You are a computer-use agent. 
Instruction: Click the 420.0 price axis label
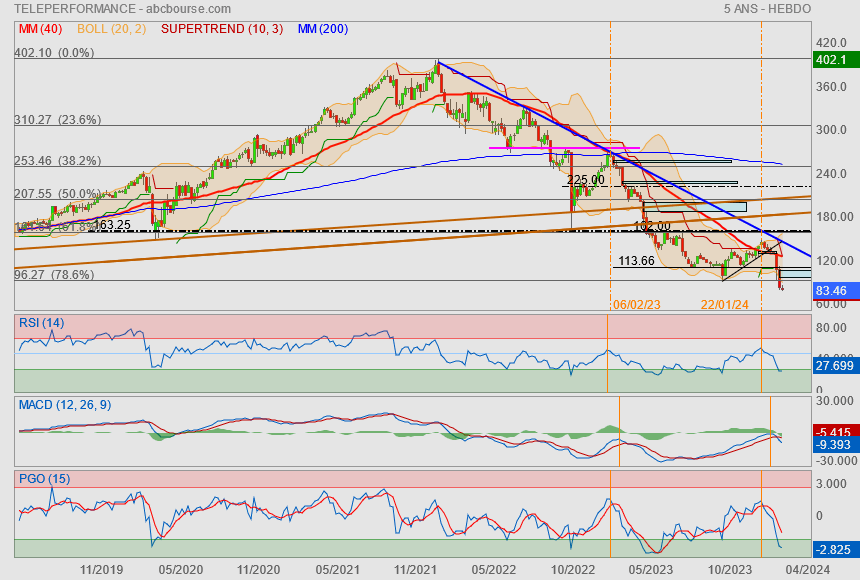tap(831, 43)
